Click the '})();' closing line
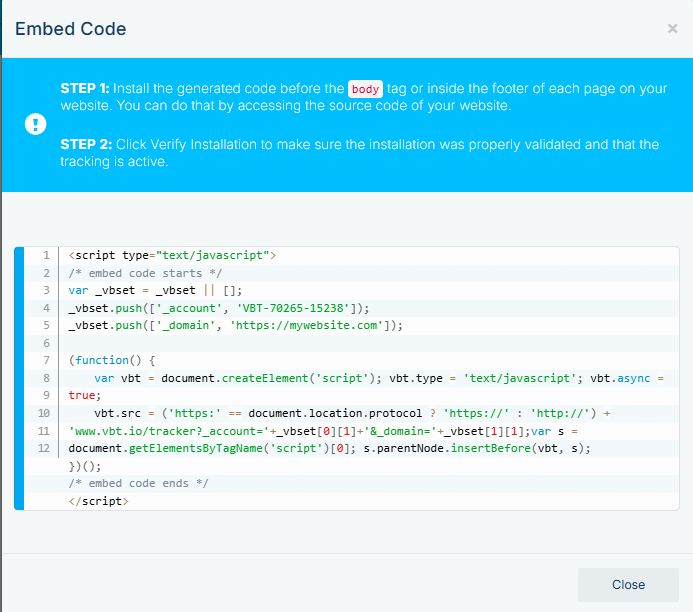The width and height of the screenshot is (693, 612). click(85, 466)
